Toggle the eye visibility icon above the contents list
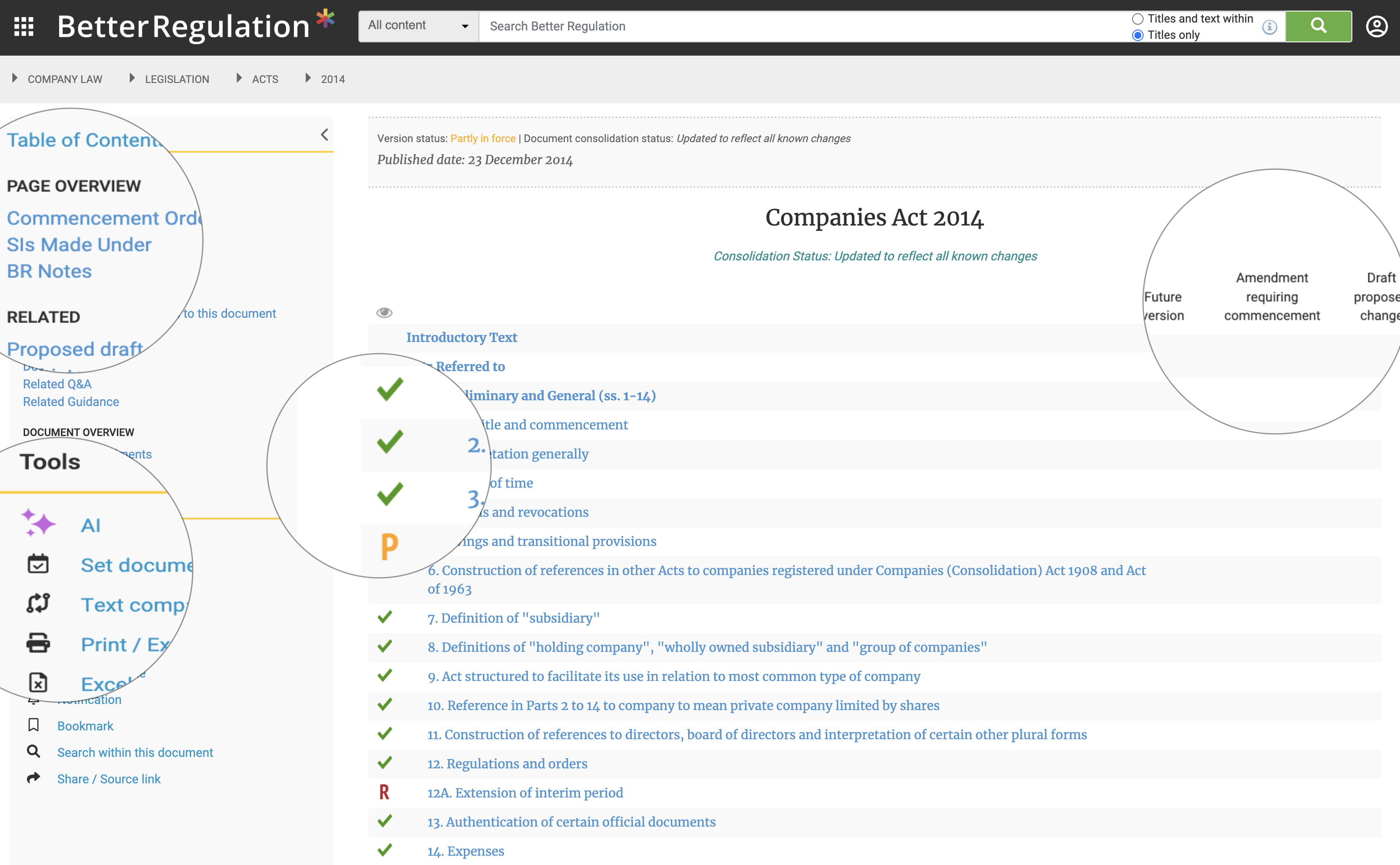 [384, 312]
